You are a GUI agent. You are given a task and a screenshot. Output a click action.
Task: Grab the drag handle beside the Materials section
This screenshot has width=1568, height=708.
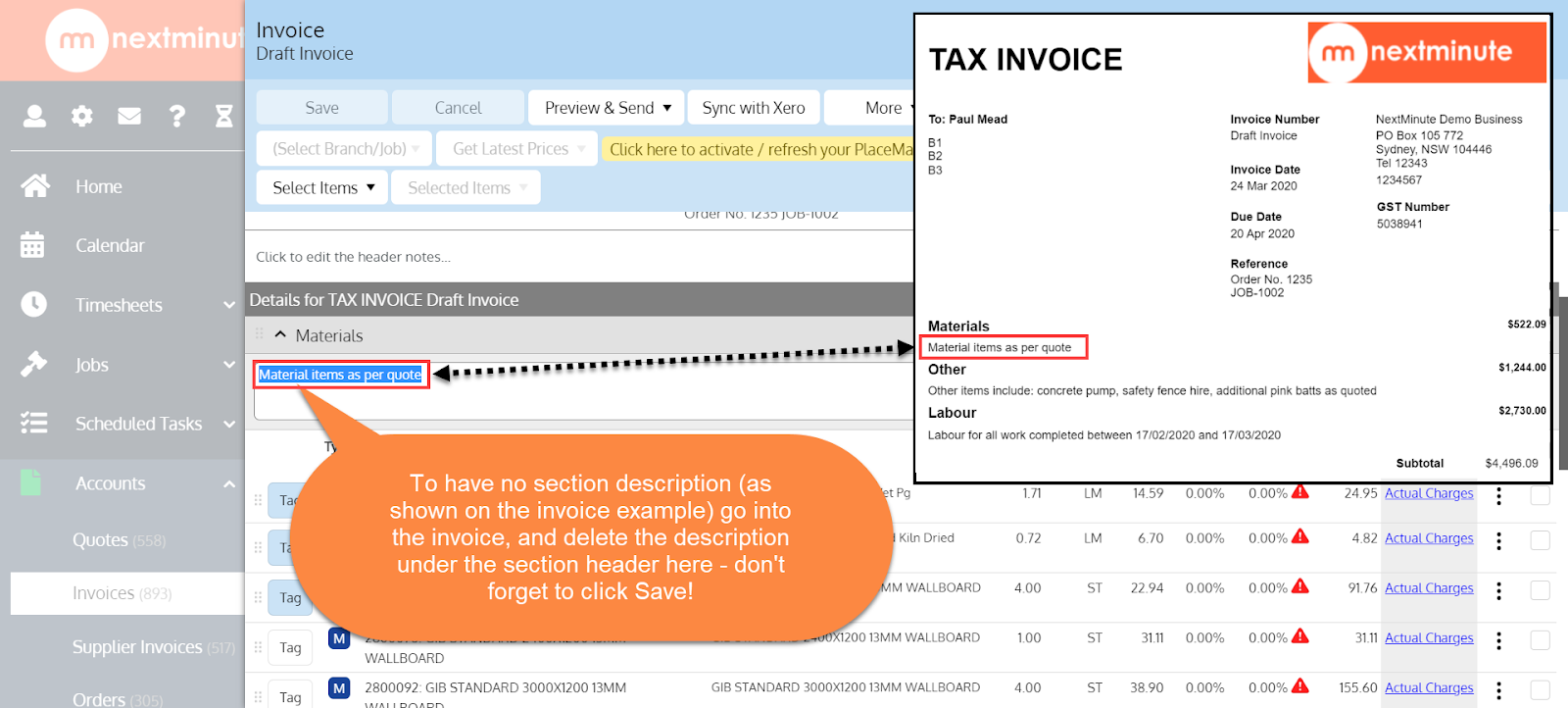(x=260, y=334)
